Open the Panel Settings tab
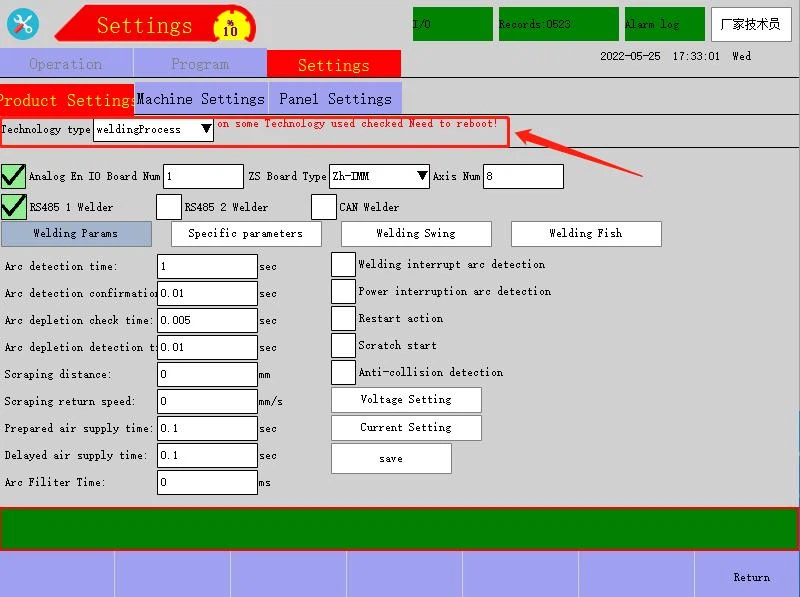This screenshot has height=597, width=800. (x=335, y=99)
